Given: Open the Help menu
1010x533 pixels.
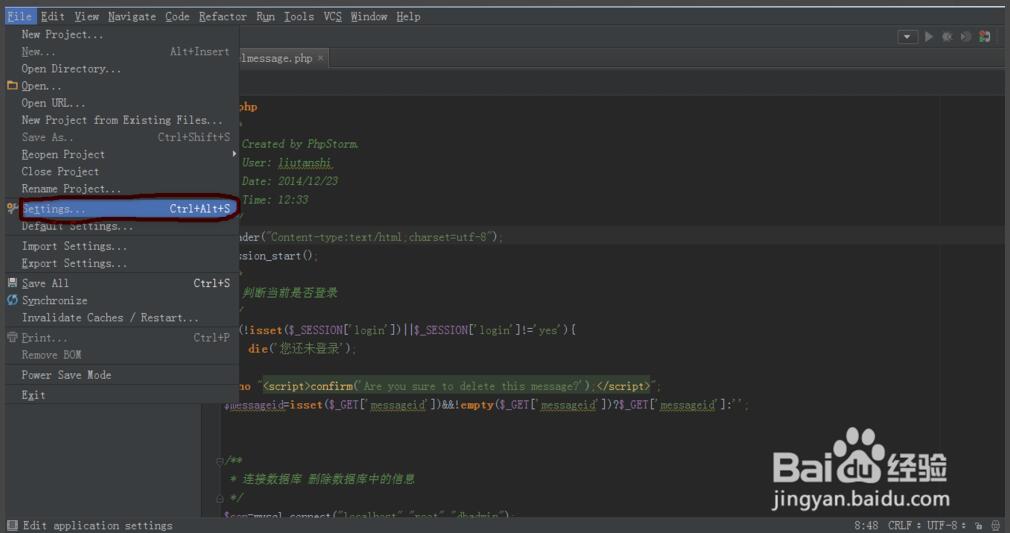Looking at the screenshot, I should [x=408, y=16].
